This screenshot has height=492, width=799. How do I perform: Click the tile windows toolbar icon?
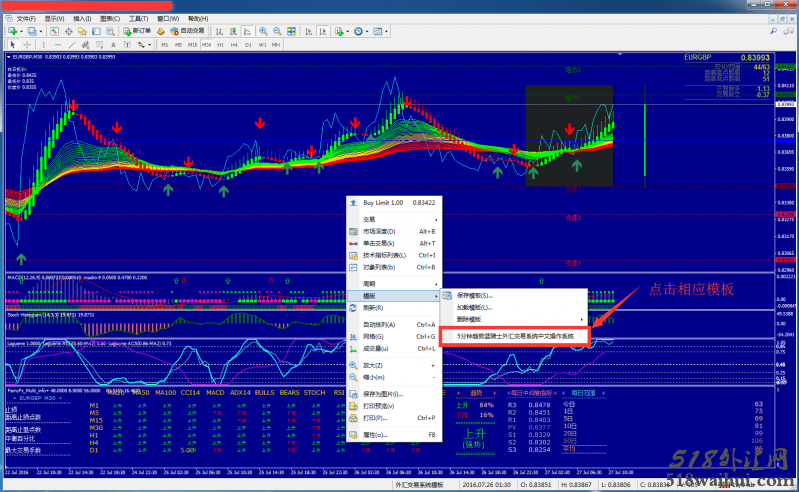290,31
